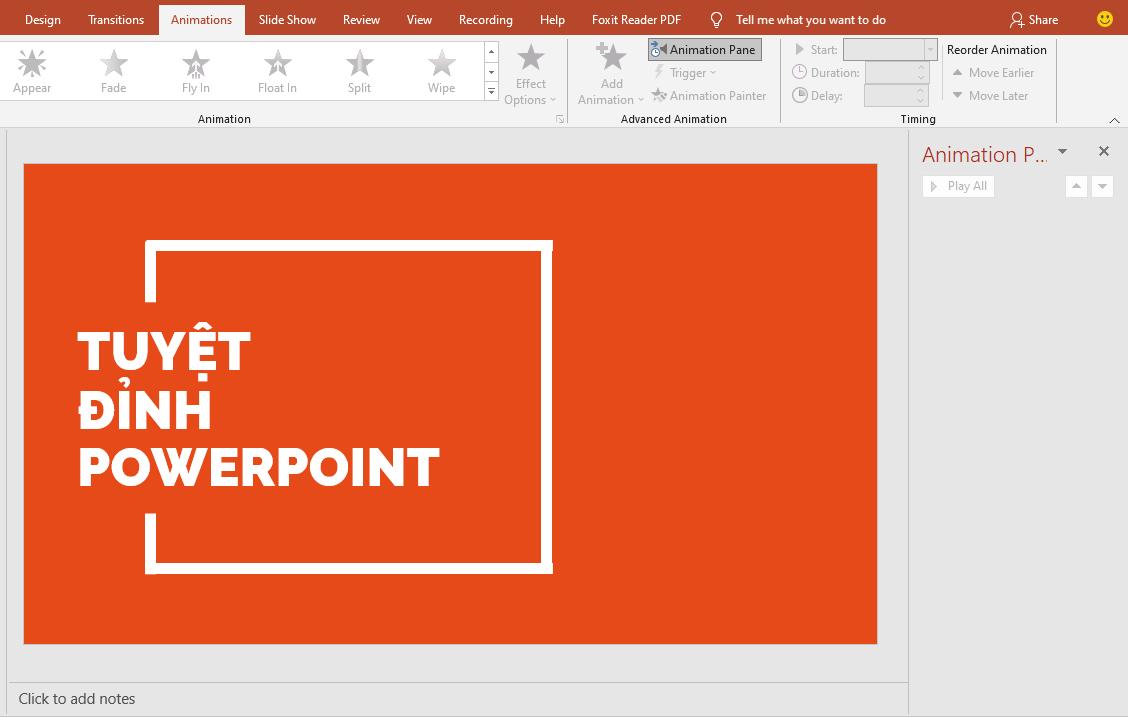Expand the animation gallery with More arrow
This screenshot has height=717, width=1128.
[x=491, y=91]
